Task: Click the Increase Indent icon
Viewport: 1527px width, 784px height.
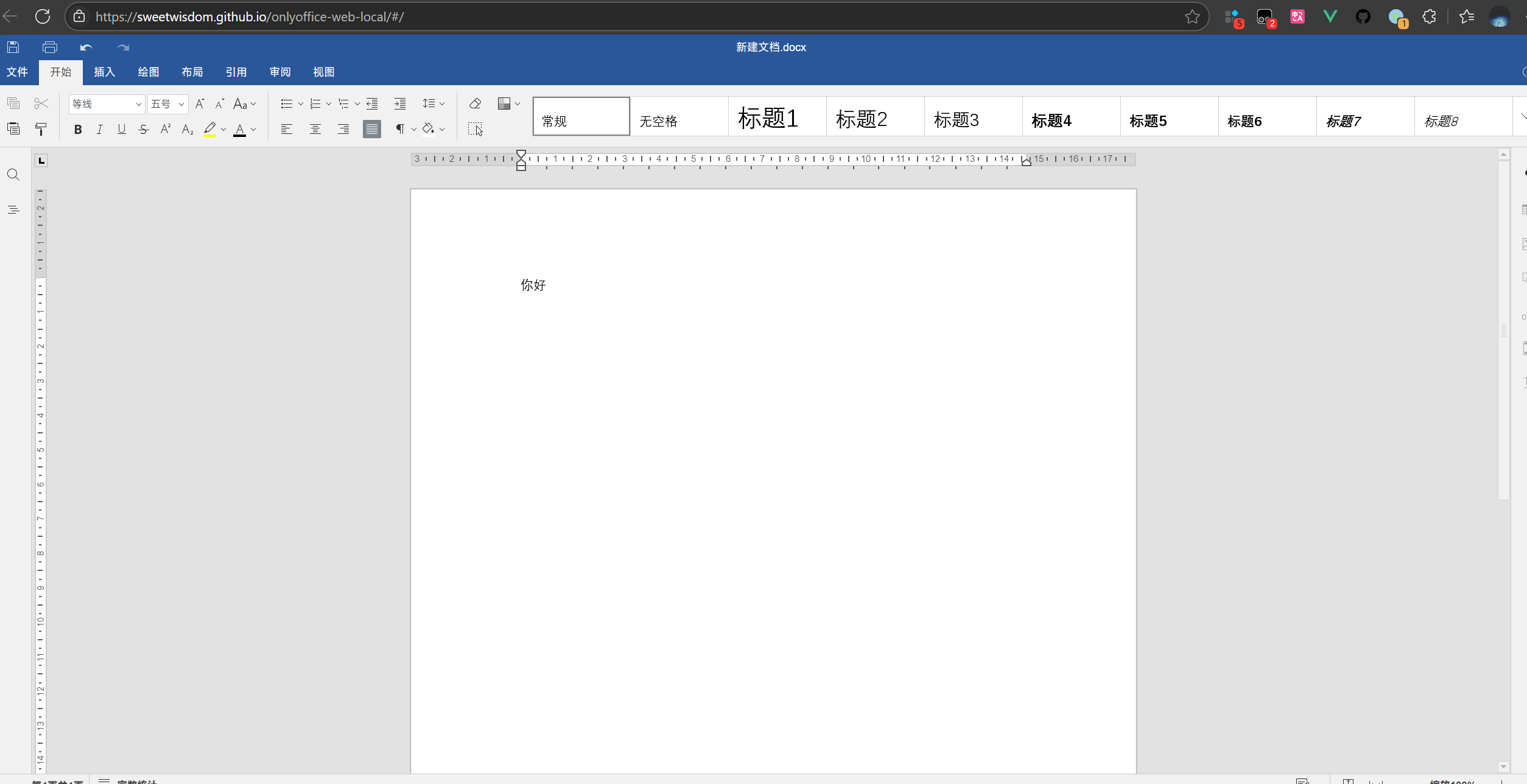Action: click(x=400, y=103)
